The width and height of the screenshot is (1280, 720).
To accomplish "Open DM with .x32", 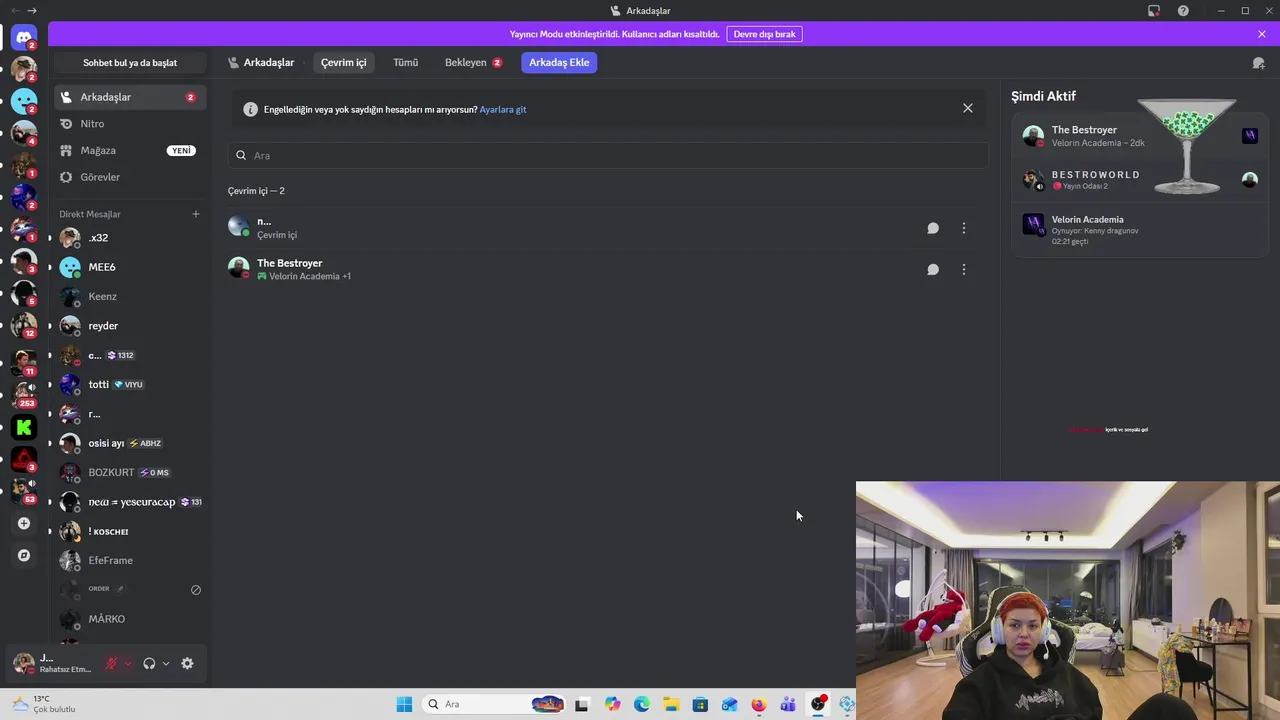I will [x=130, y=238].
